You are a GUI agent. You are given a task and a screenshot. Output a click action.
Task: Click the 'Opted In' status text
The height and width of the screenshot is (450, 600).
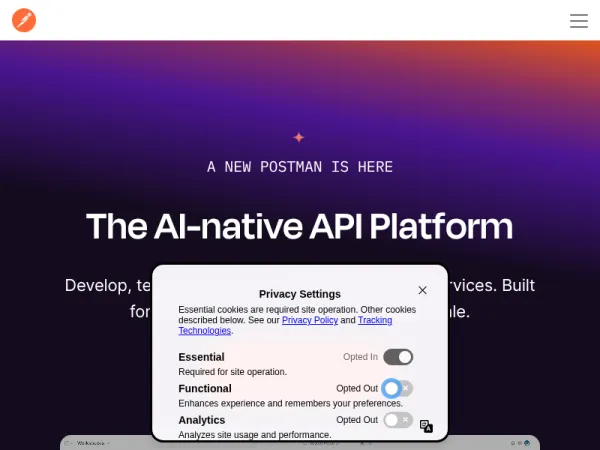360,357
